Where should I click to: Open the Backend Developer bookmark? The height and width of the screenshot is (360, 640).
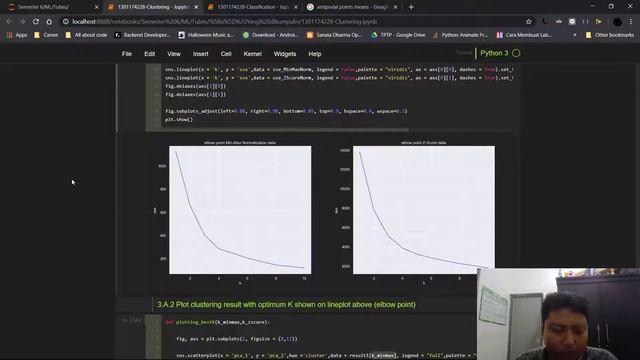click(x=142, y=35)
